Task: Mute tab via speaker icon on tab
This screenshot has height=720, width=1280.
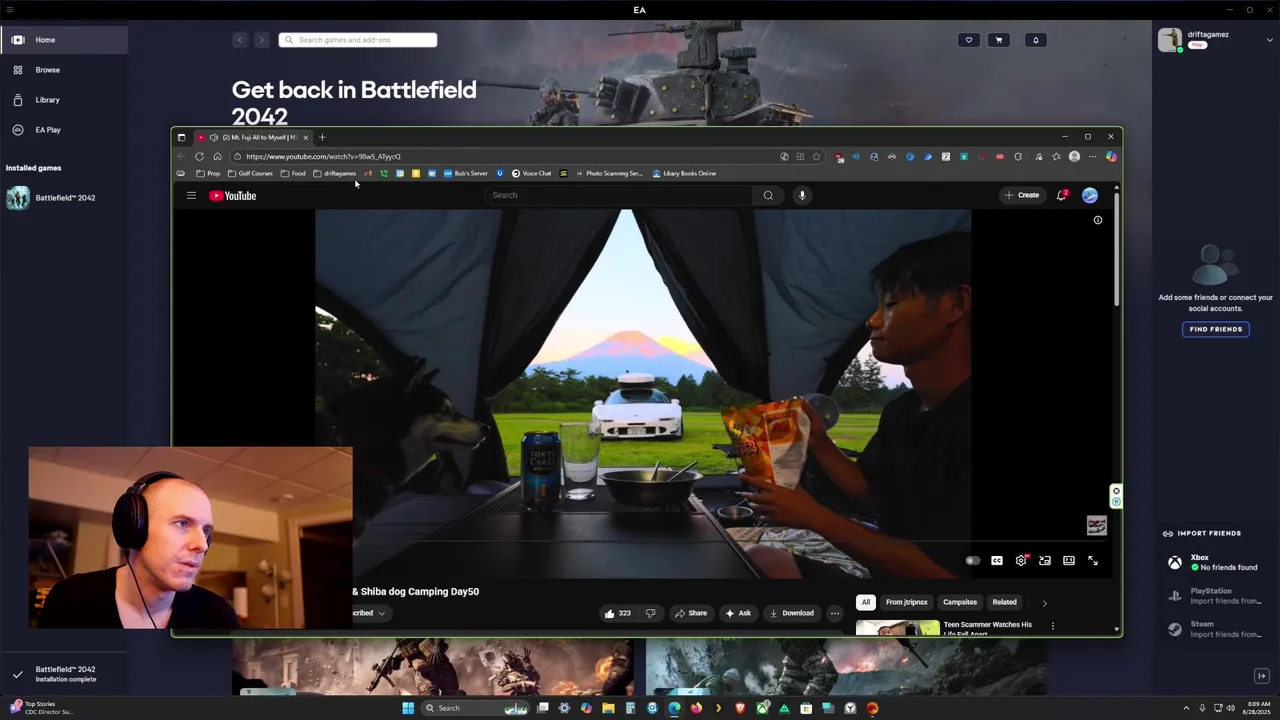Action: click(213, 137)
